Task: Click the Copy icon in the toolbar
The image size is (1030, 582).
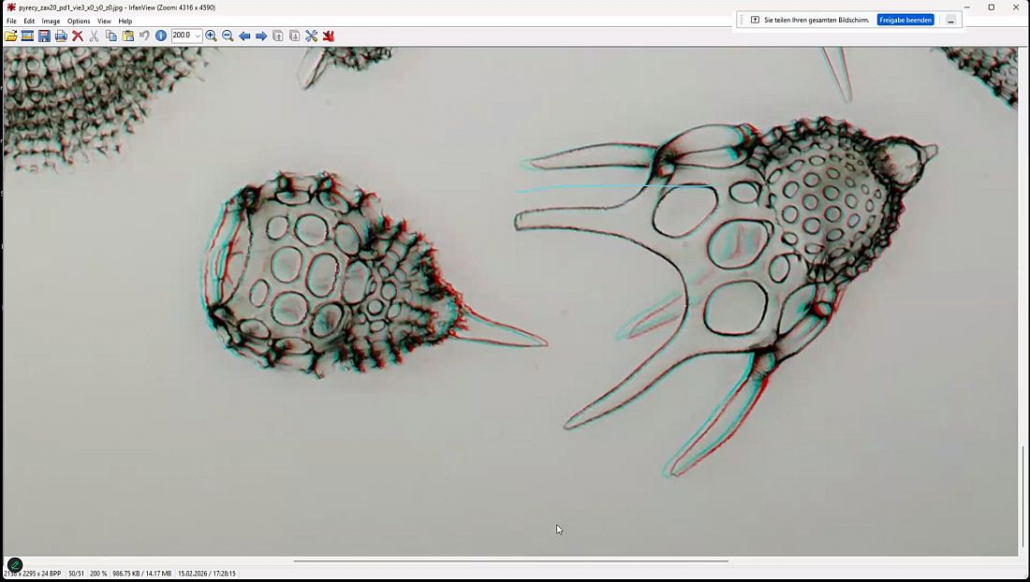Action: tap(111, 36)
